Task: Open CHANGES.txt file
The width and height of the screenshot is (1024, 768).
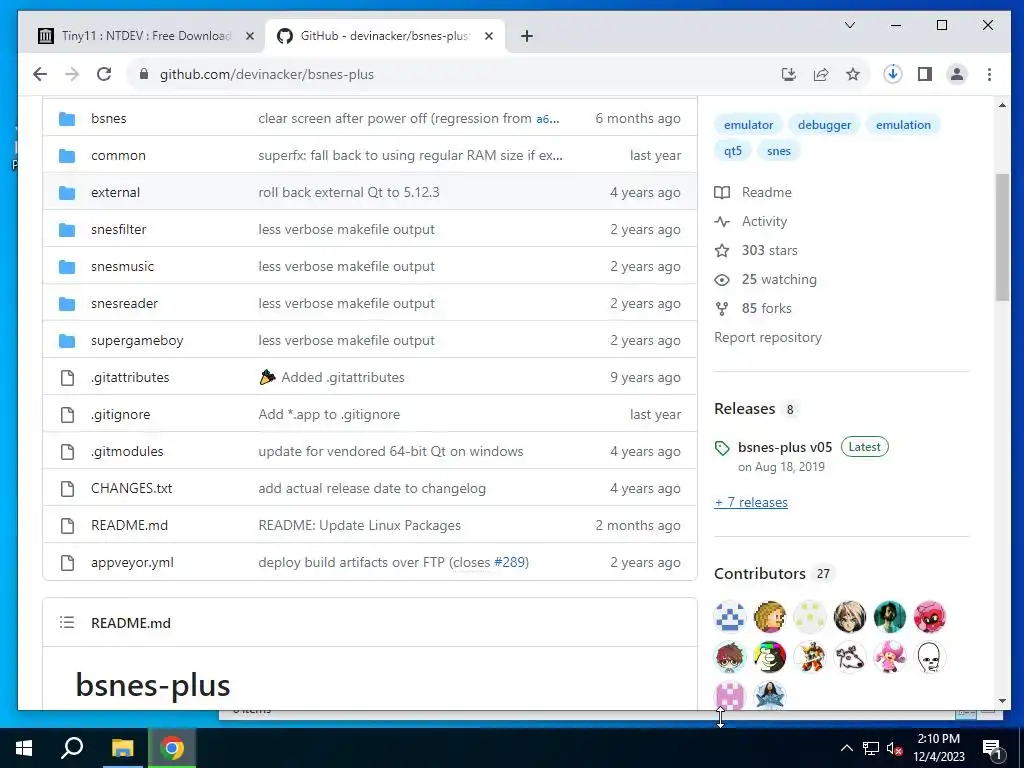Action: pos(131,488)
